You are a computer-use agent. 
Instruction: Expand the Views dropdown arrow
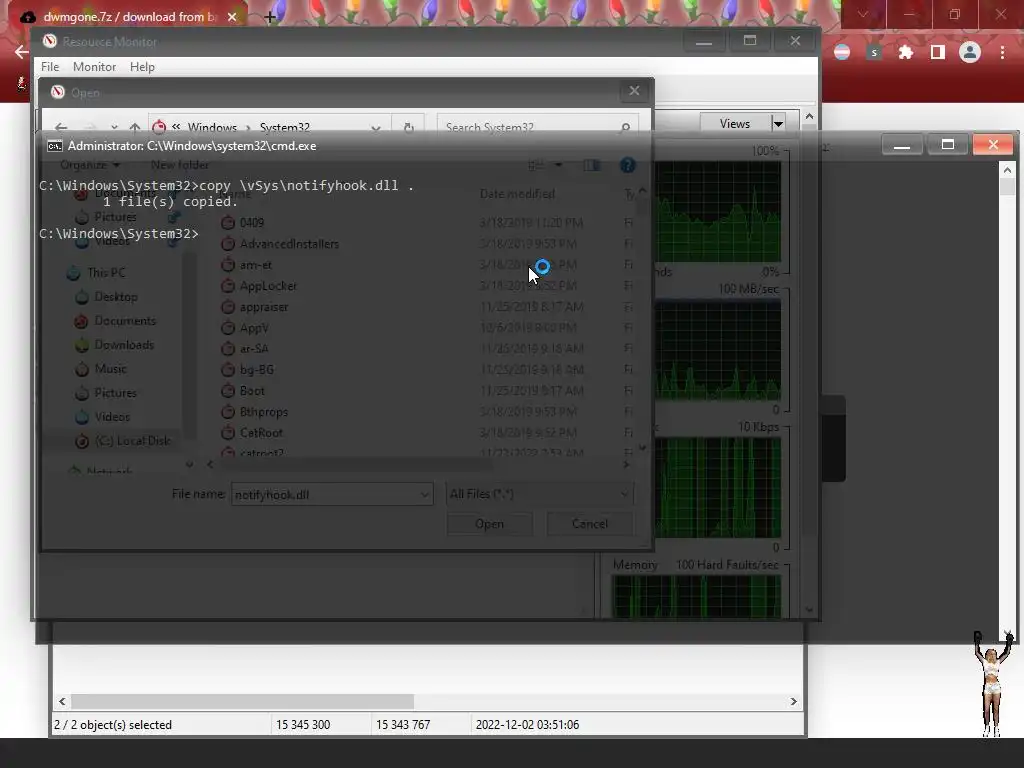(x=778, y=123)
